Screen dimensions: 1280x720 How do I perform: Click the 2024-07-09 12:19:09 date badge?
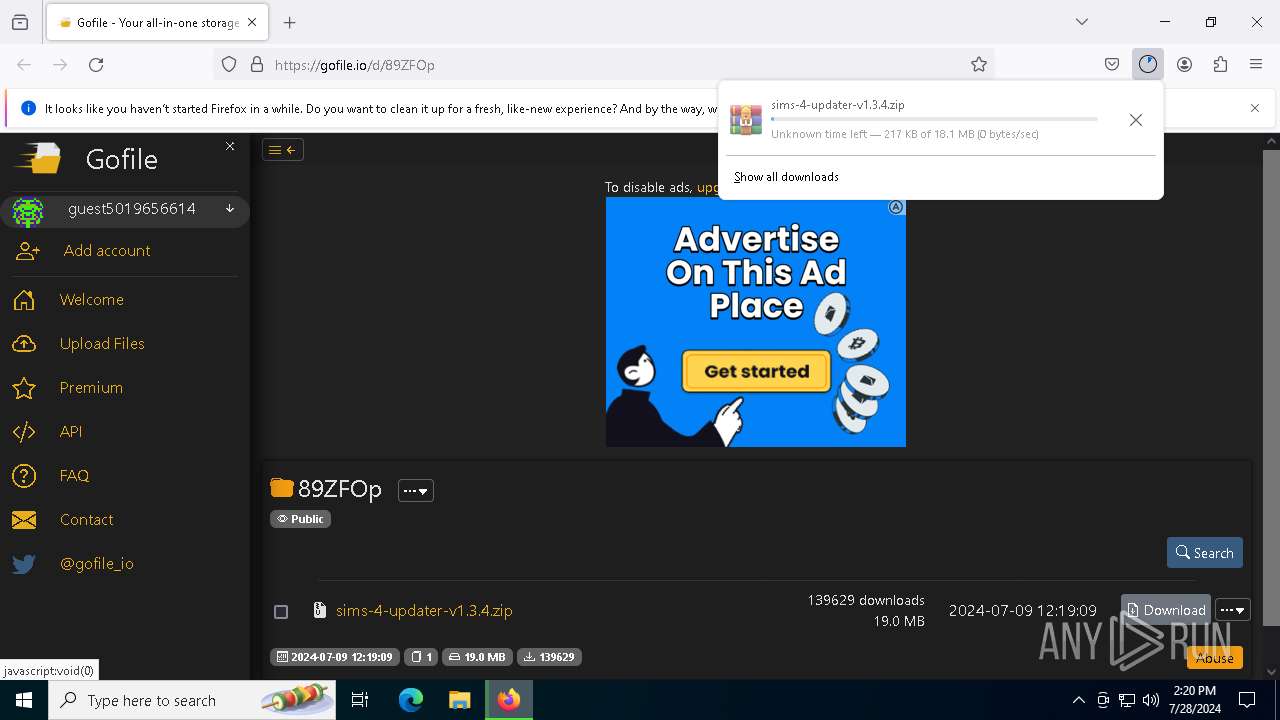334,657
